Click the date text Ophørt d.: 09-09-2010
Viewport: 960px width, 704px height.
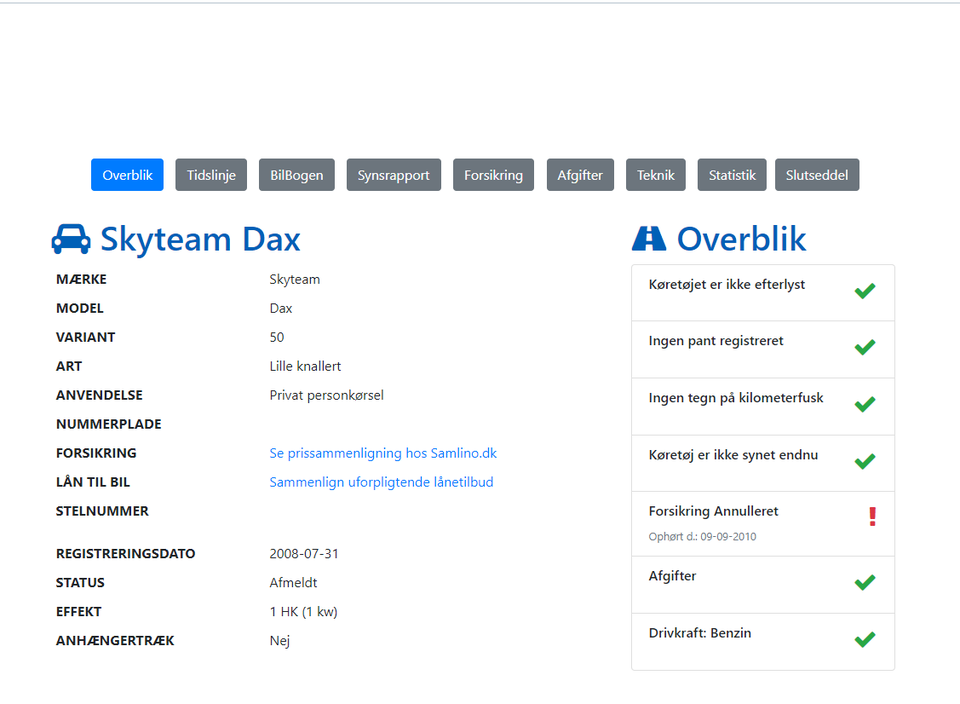coord(702,536)
